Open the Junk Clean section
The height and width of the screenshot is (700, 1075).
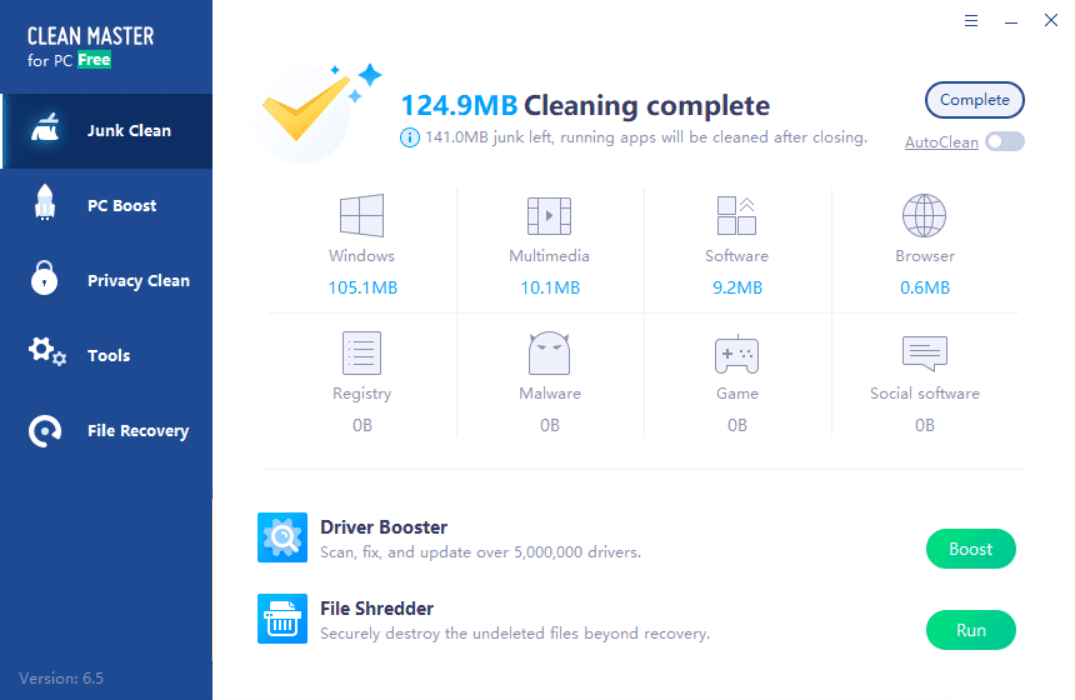[x=107, y=131]
